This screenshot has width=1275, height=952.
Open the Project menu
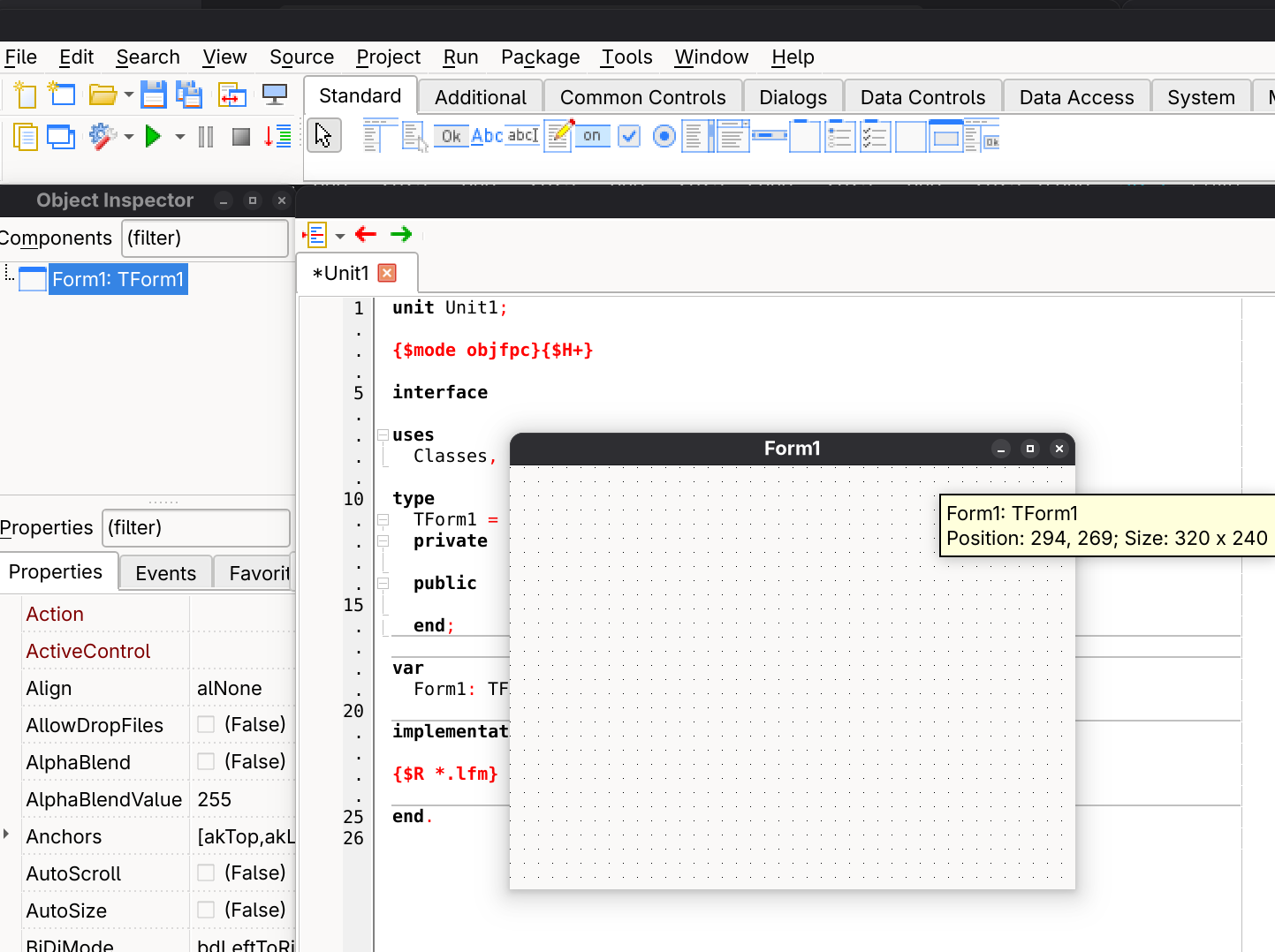click(x=389, y=57)
